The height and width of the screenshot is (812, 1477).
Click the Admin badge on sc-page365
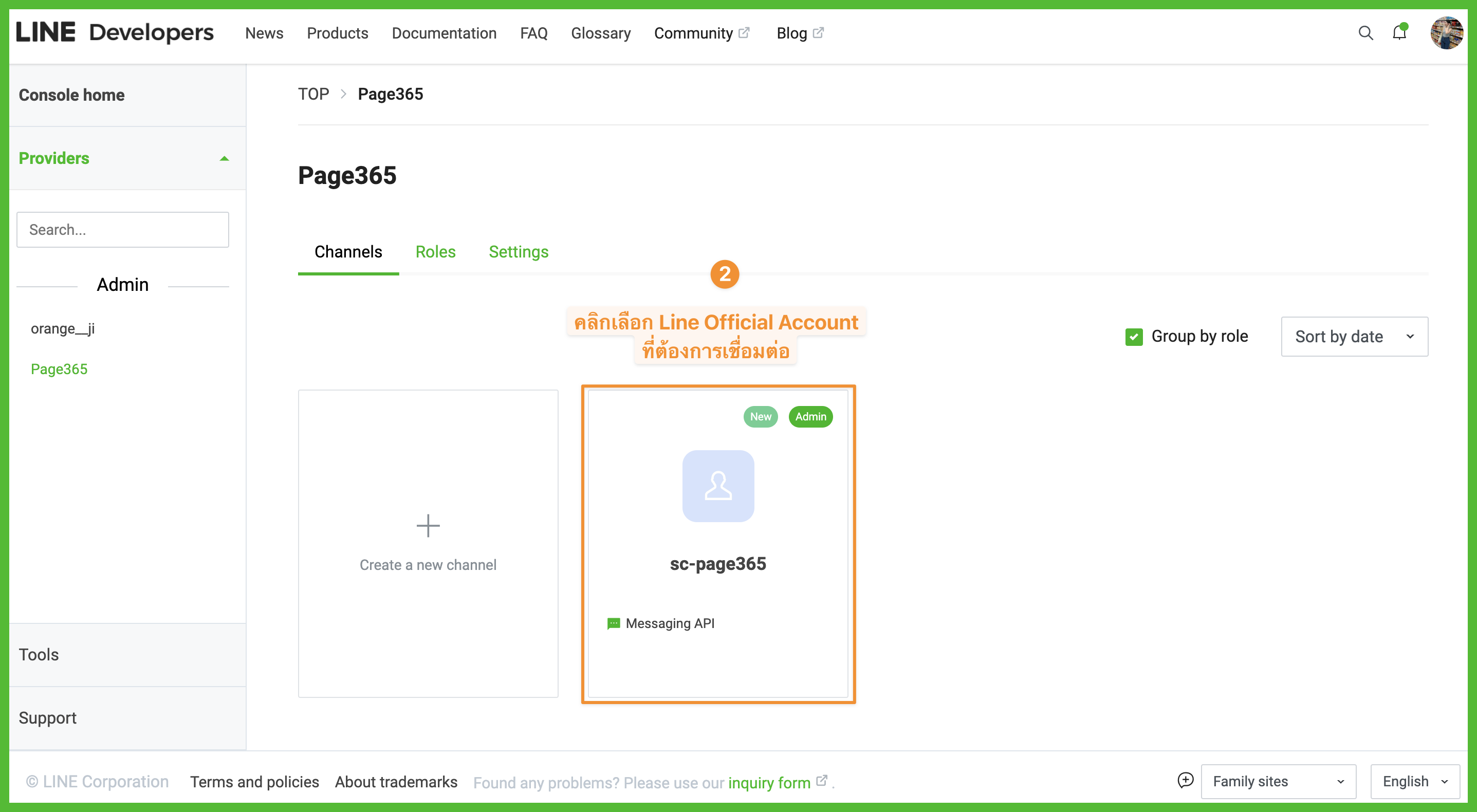810,417
